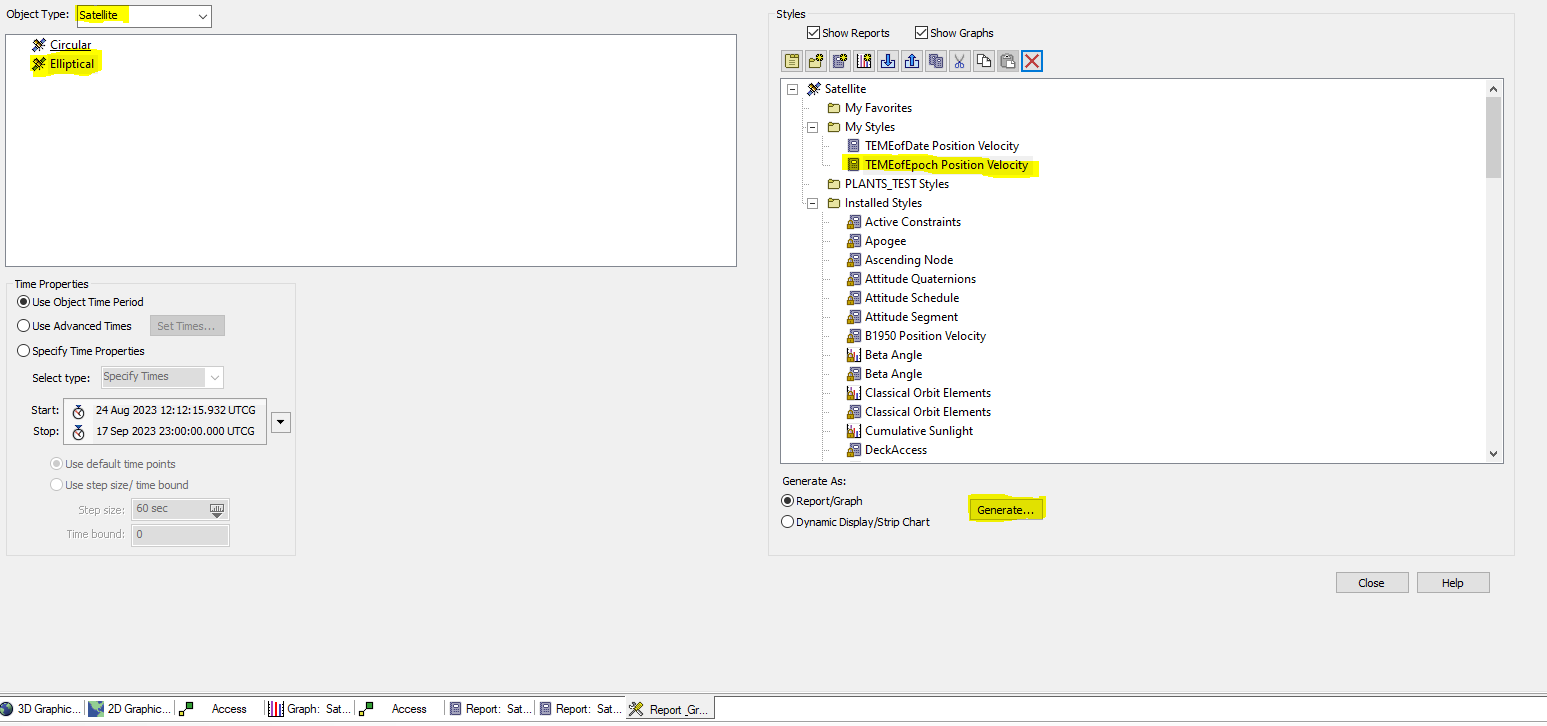Select the Elliptical satellite object
This screenshot has width=1547, height=726.
pyautogui.click(x=72, y=64)
